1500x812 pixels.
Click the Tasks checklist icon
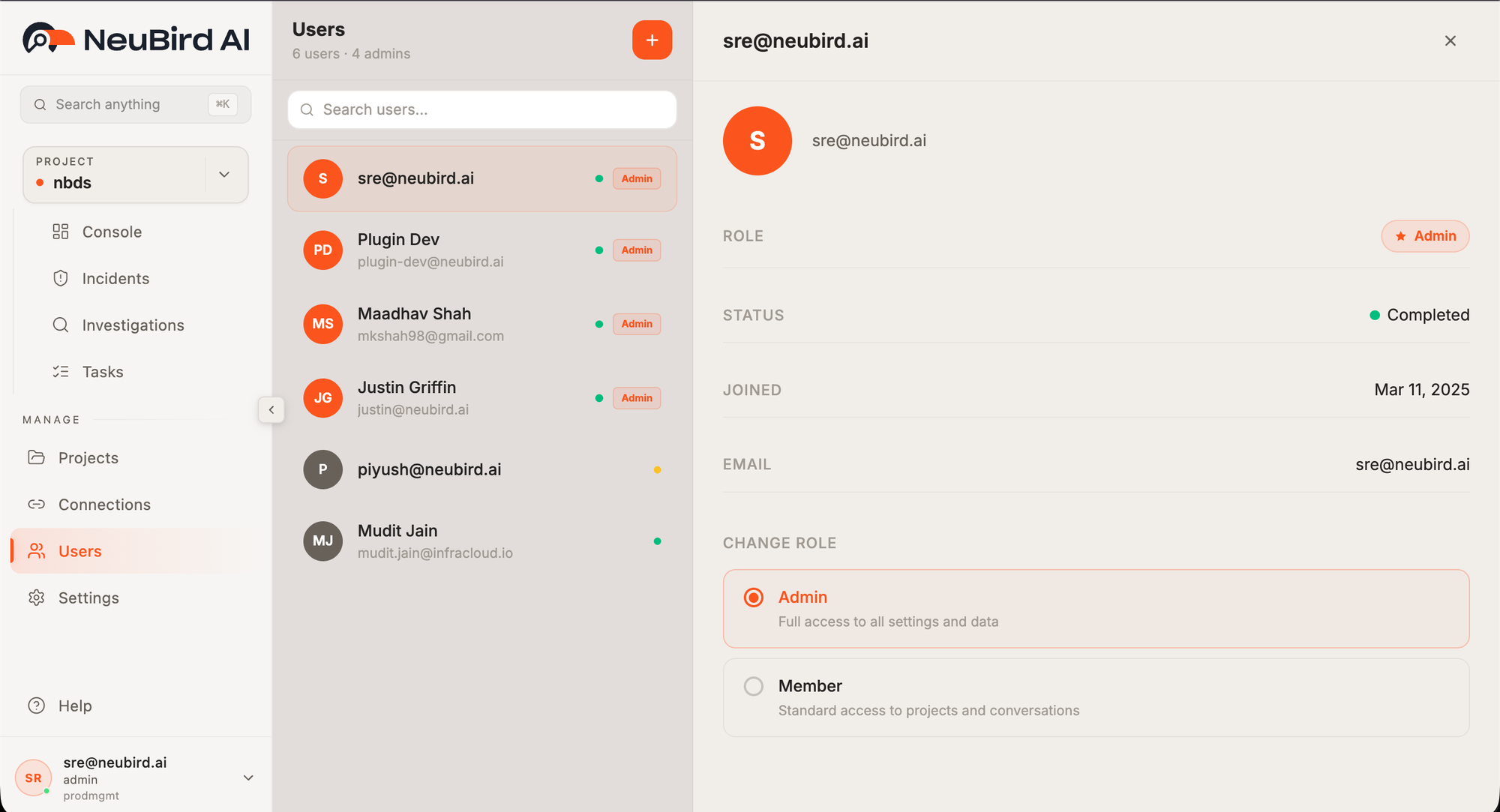(x=60, y=371)
